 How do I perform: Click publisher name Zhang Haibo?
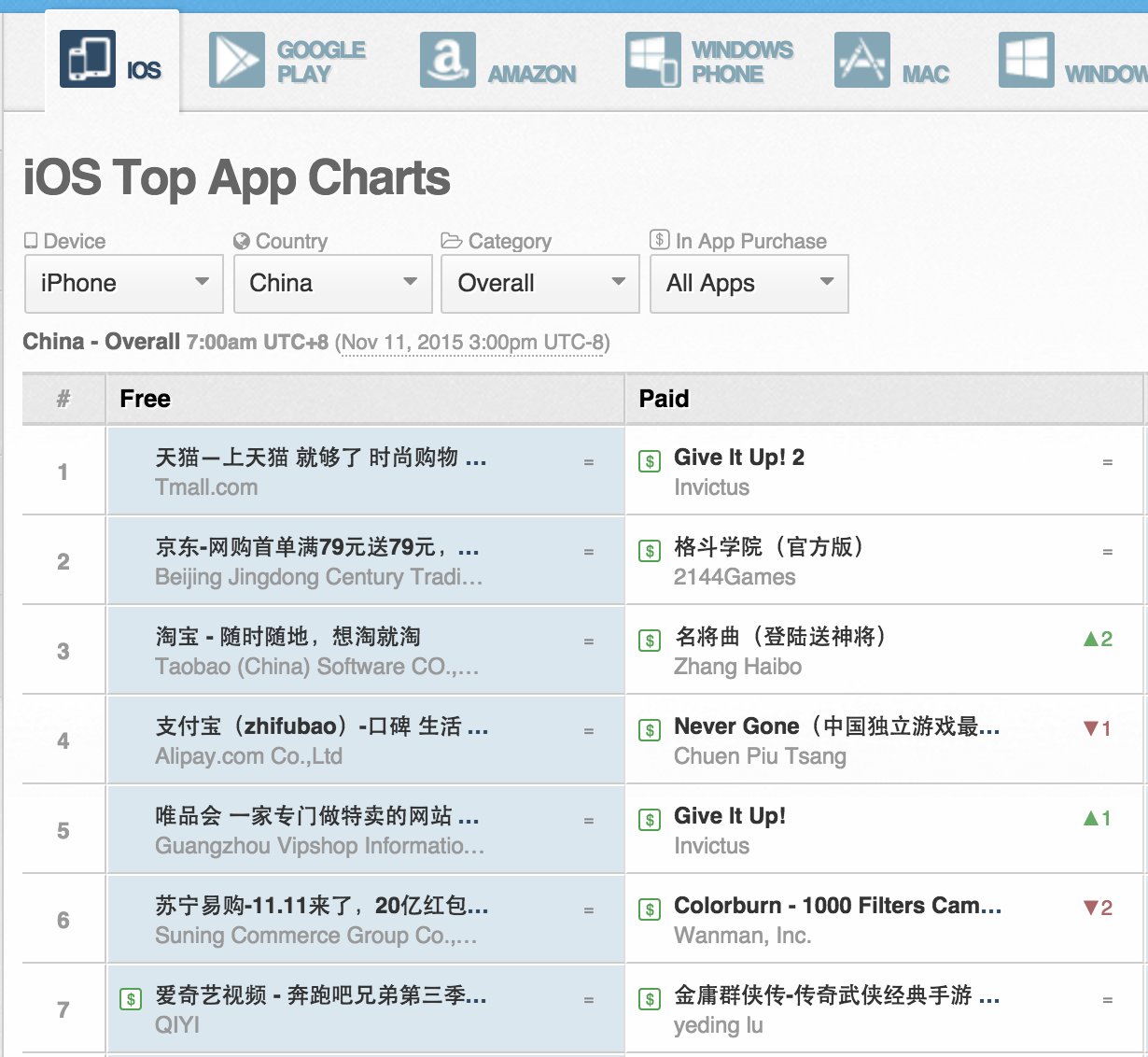[x=737, y=667]
